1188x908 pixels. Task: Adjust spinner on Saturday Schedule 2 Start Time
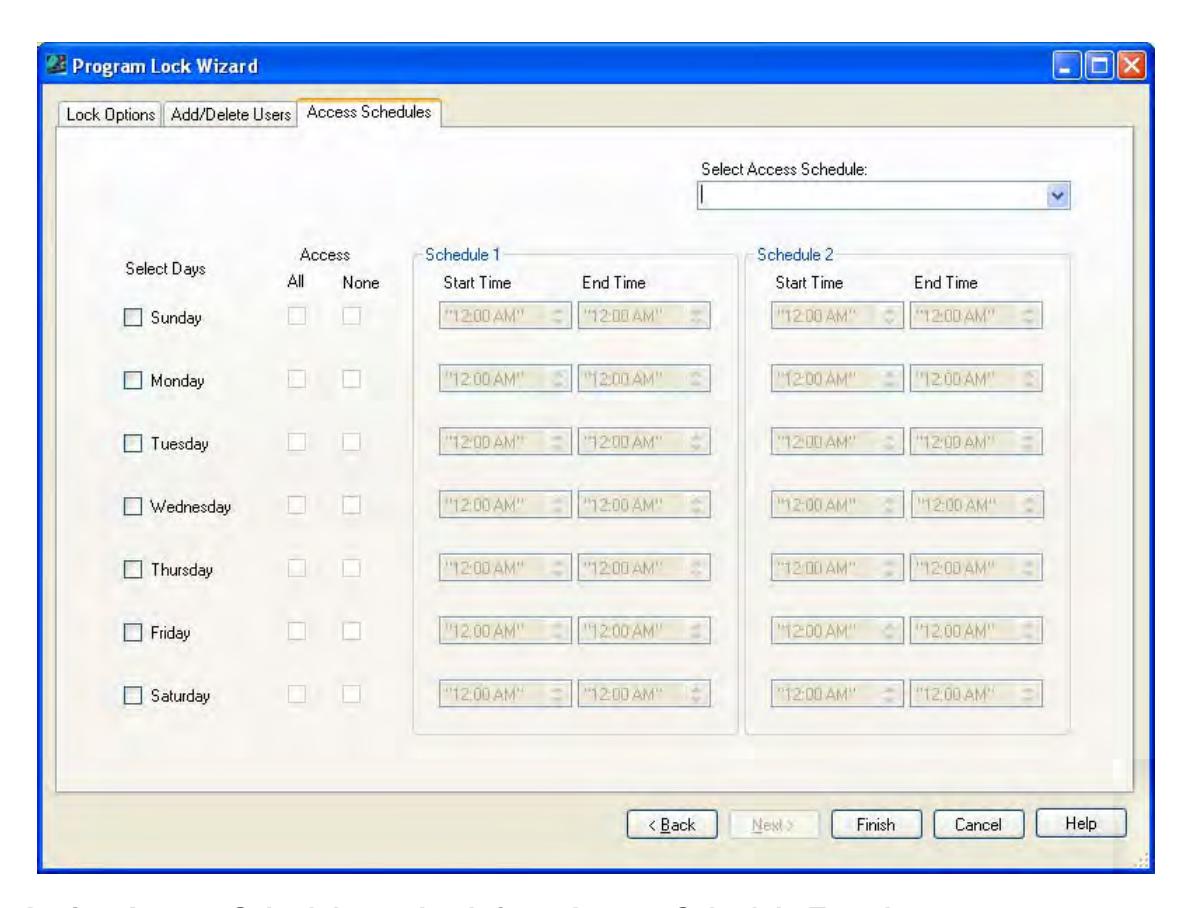click(890, 693)
